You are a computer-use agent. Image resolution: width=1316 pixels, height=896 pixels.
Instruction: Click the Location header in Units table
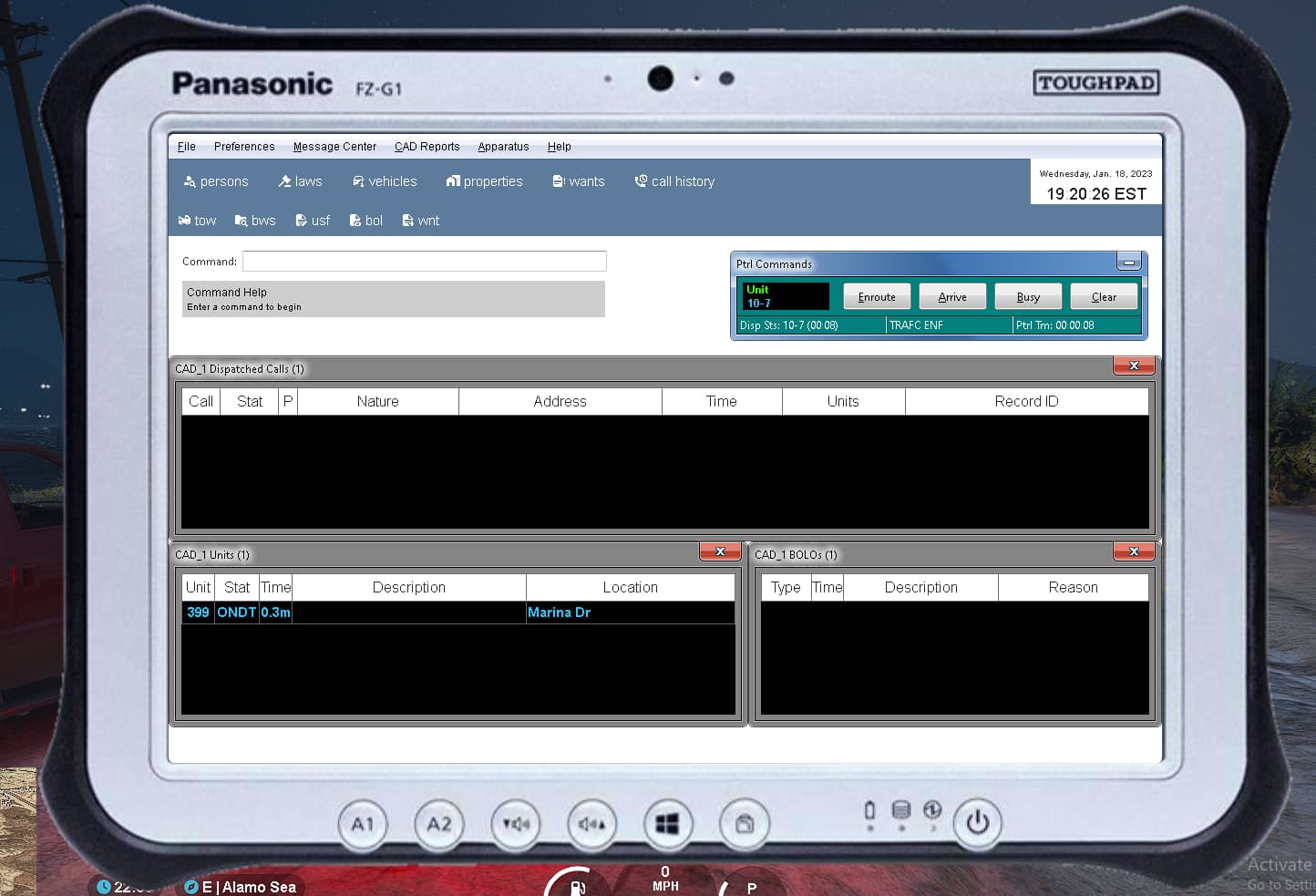(631, 588)
